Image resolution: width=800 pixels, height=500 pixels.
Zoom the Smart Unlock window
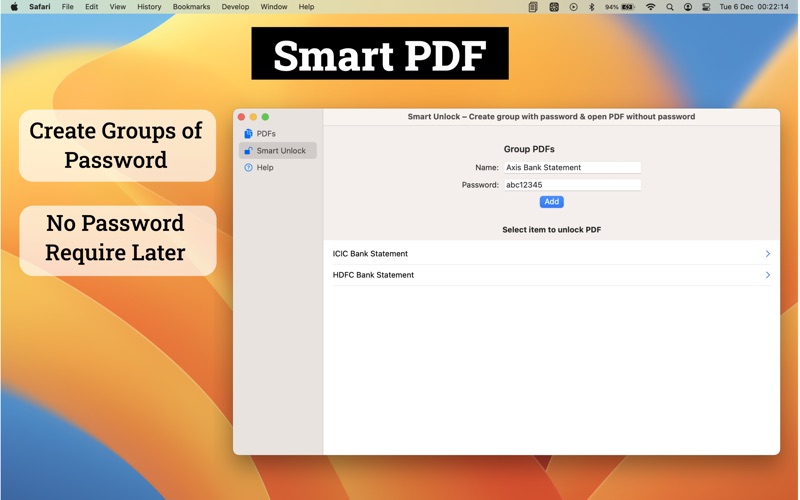click(265, 117)
